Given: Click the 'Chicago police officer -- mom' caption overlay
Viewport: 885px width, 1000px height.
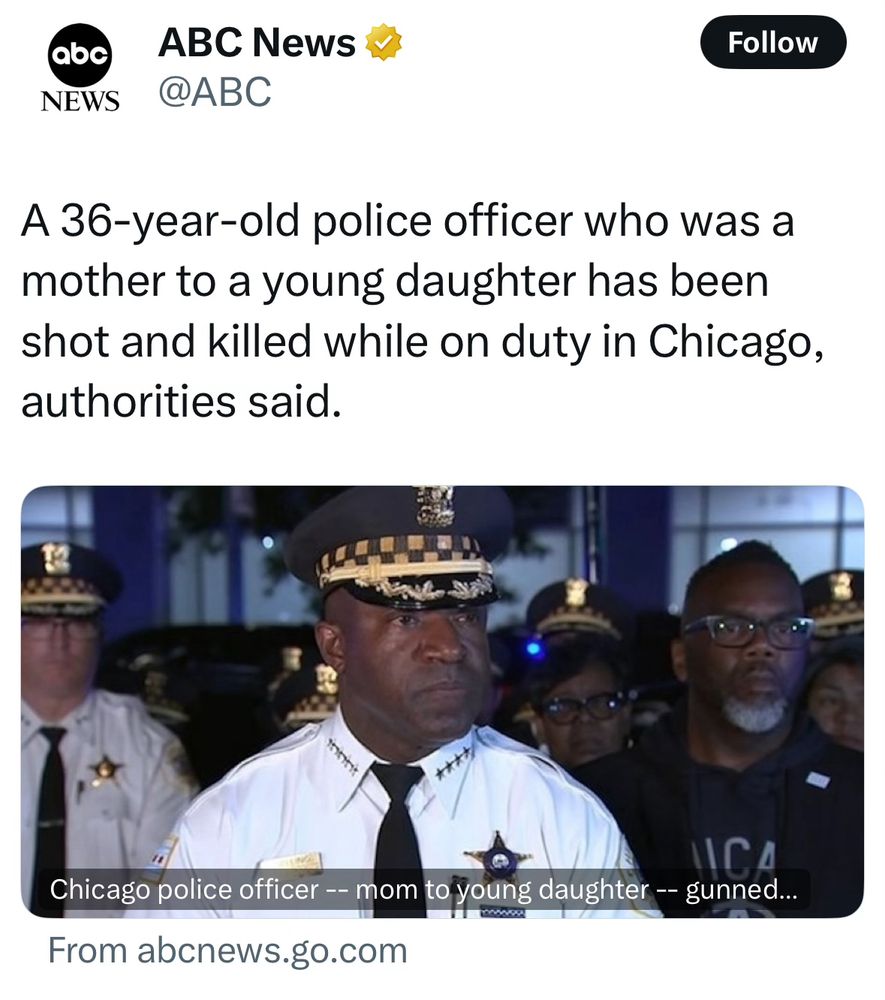Looking at the screenshot, I should coord(423,889).
